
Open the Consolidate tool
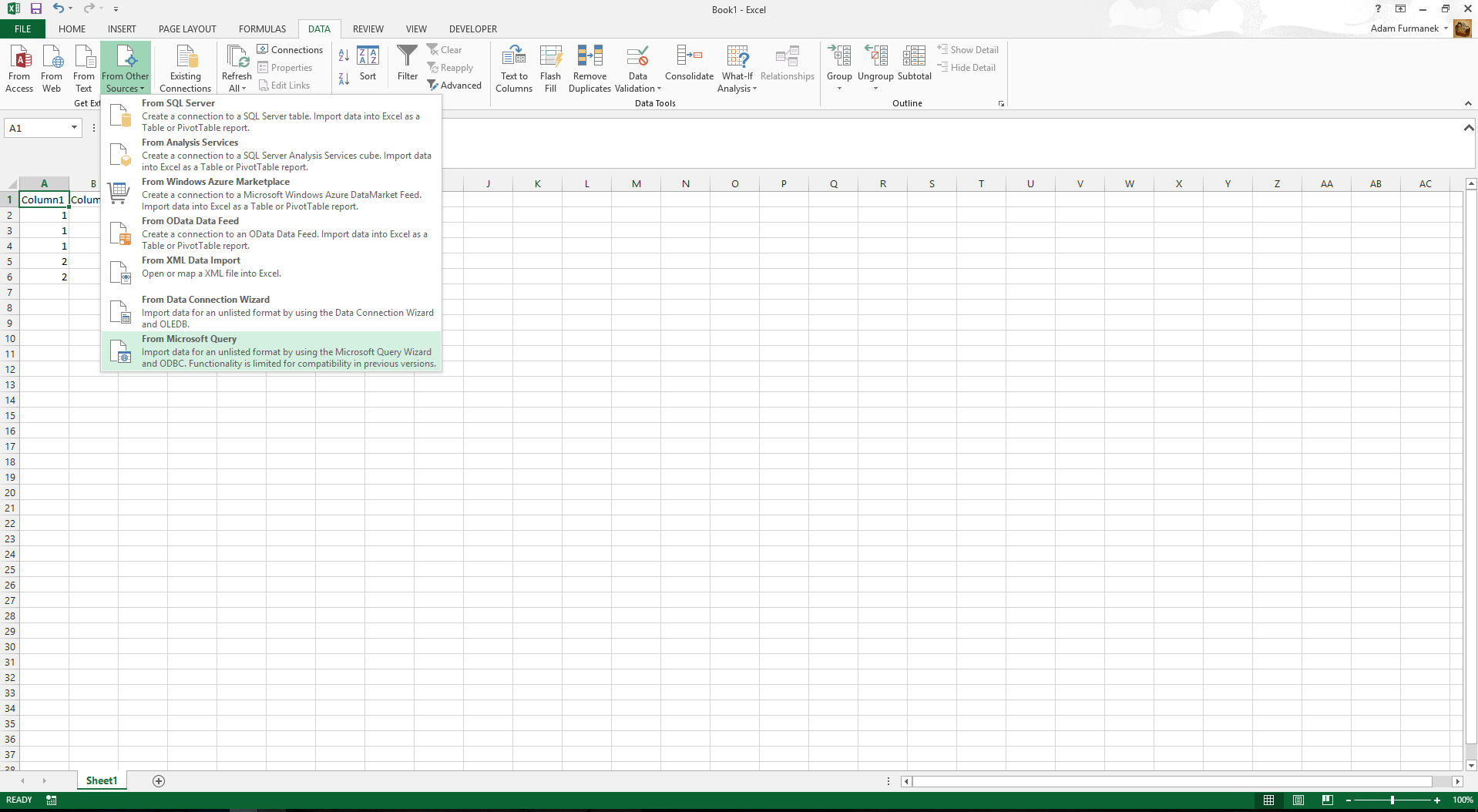coord(689,63)
